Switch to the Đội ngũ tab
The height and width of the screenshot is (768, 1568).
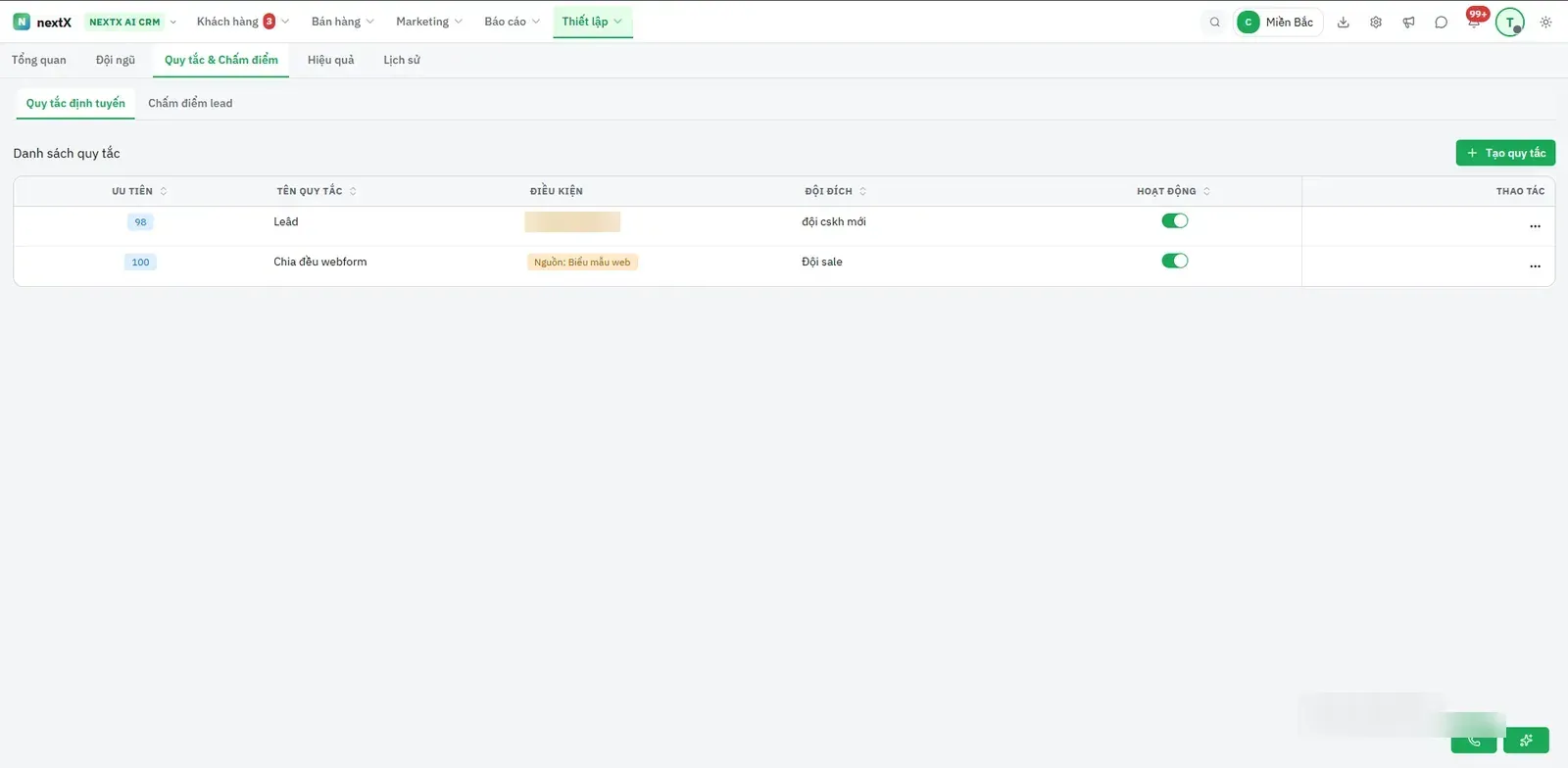[116, 60]
